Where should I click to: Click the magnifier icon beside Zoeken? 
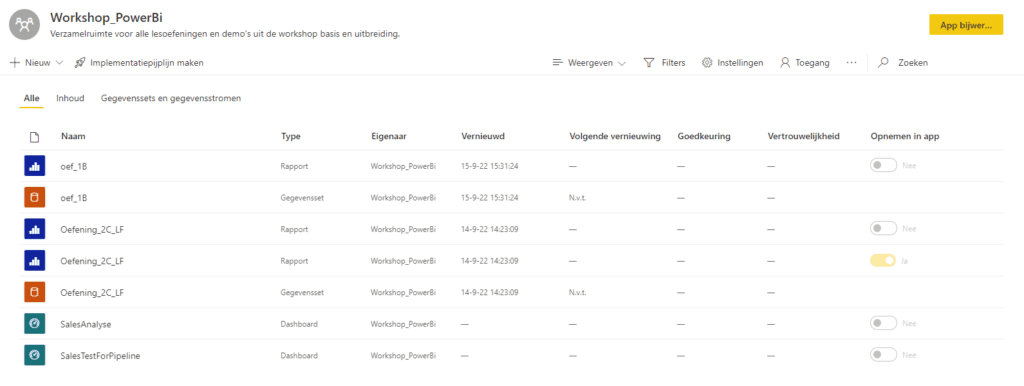884,63
